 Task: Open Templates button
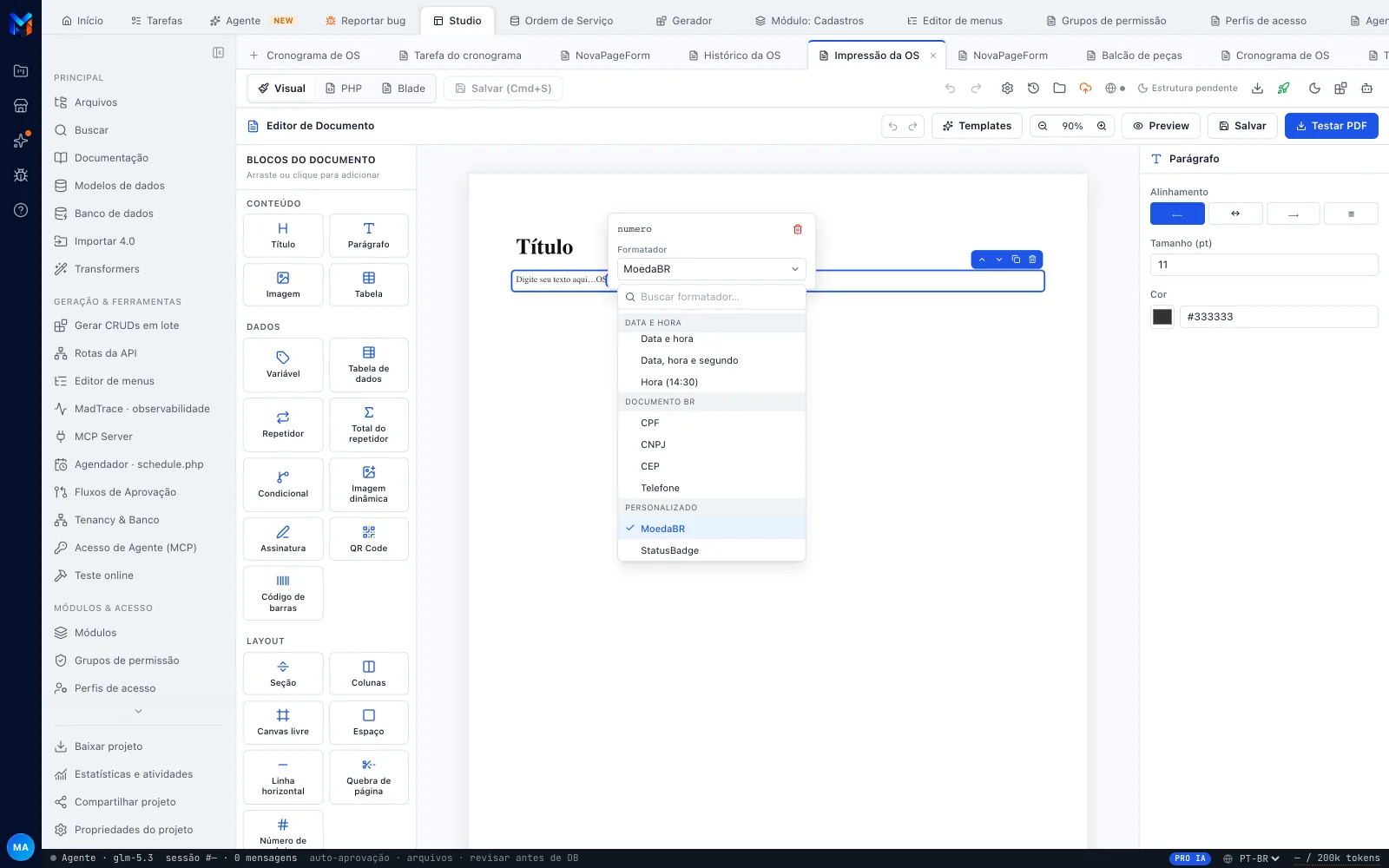(x=978, y=126)
